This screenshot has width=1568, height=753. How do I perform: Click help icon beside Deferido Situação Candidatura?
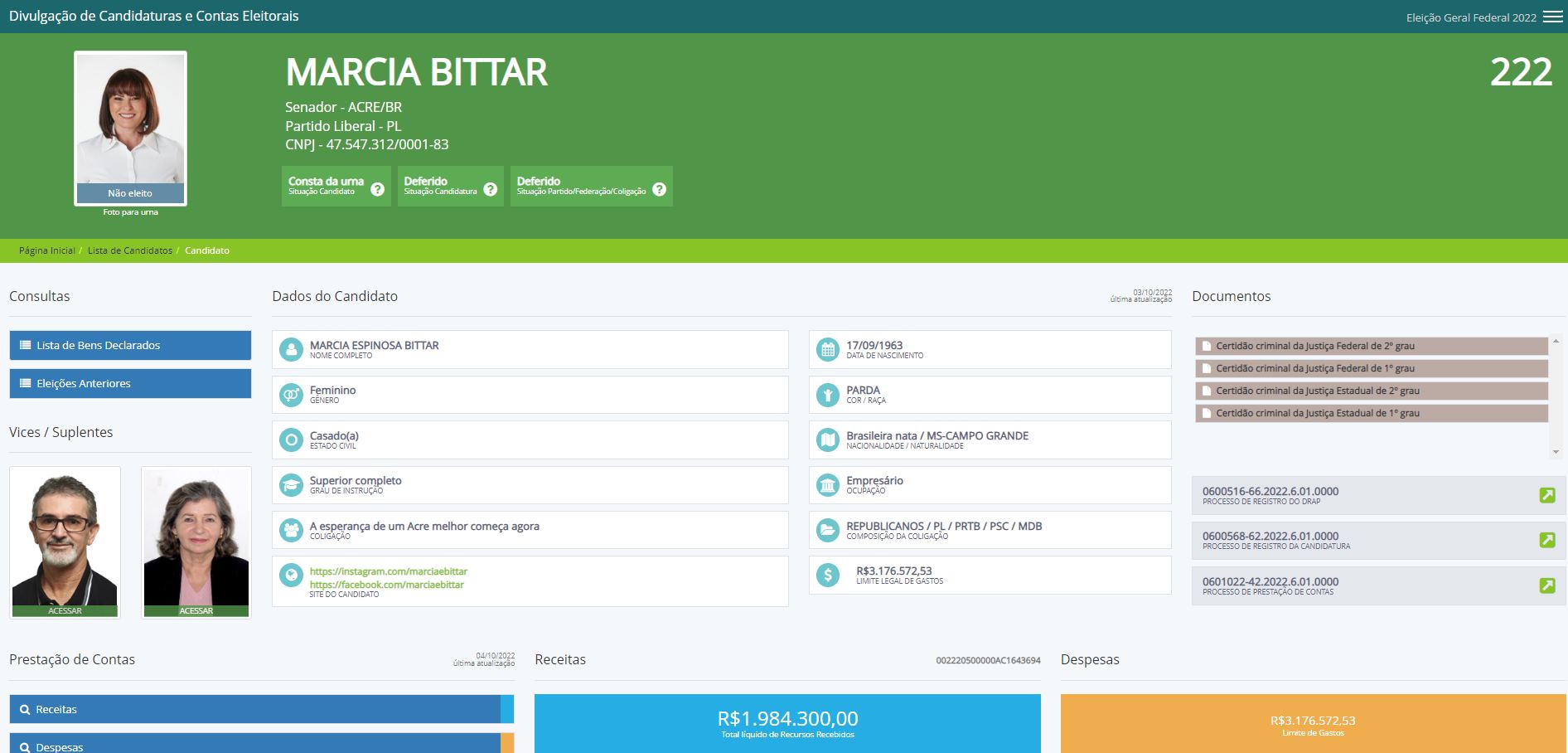(491, 189)
